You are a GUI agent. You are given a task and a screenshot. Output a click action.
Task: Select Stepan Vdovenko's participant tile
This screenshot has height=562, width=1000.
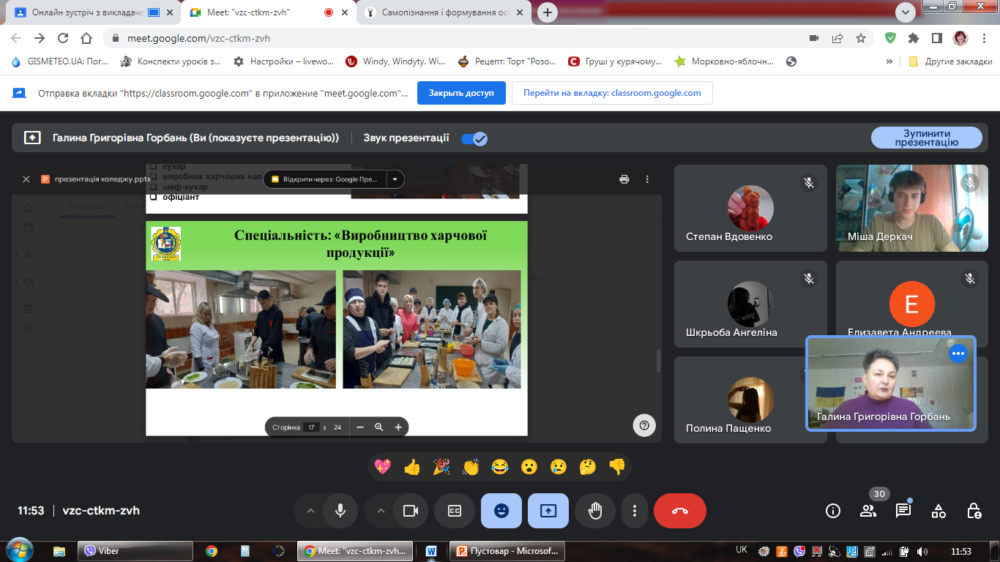tap(750, 208)
